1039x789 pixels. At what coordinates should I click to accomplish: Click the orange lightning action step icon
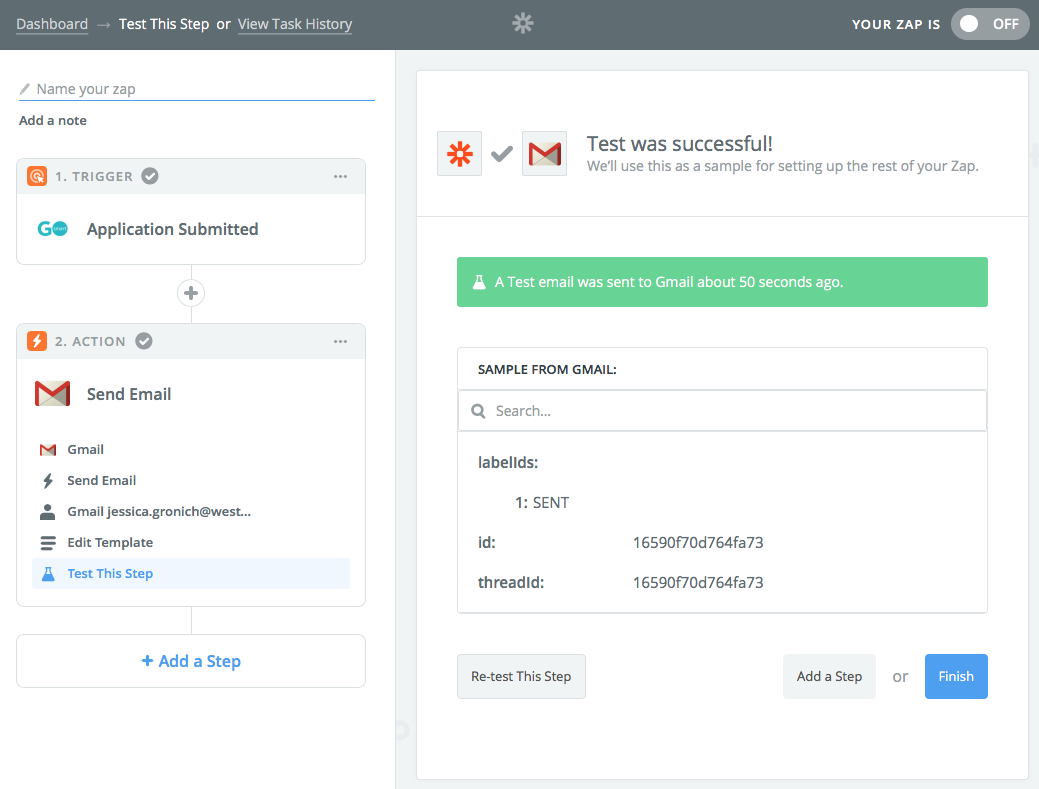coord(37,341)
